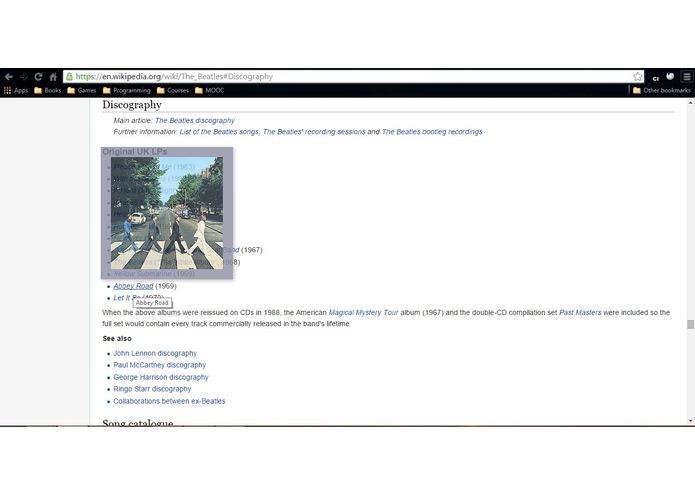Open List of the Beatles songs link
The height and width of the screenshot is (494, 695).
(219, 132)
